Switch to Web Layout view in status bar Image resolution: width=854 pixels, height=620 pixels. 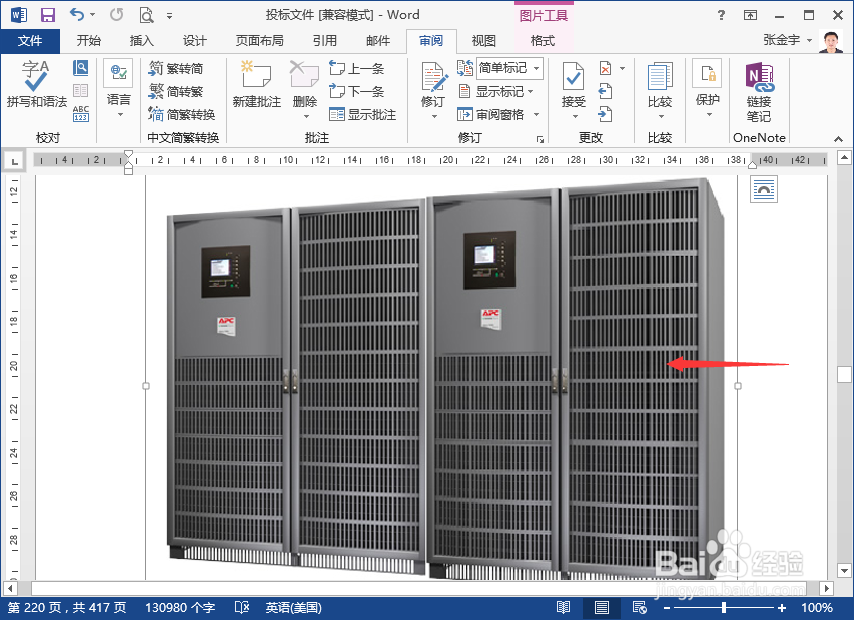(x=639, y=607)
